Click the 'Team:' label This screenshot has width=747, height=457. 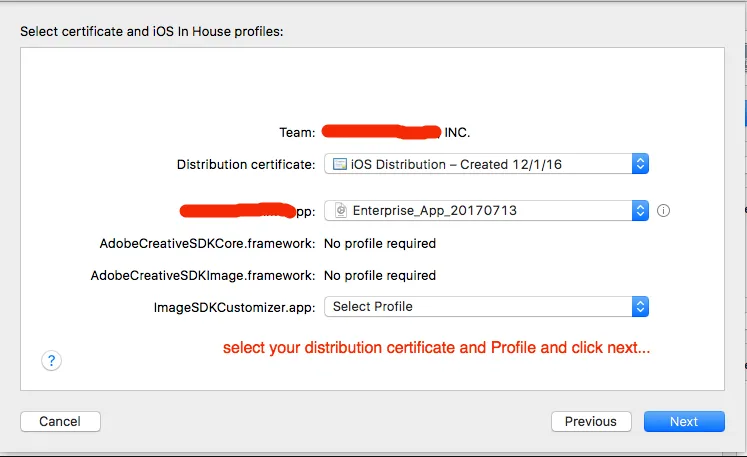coord(297,132)
